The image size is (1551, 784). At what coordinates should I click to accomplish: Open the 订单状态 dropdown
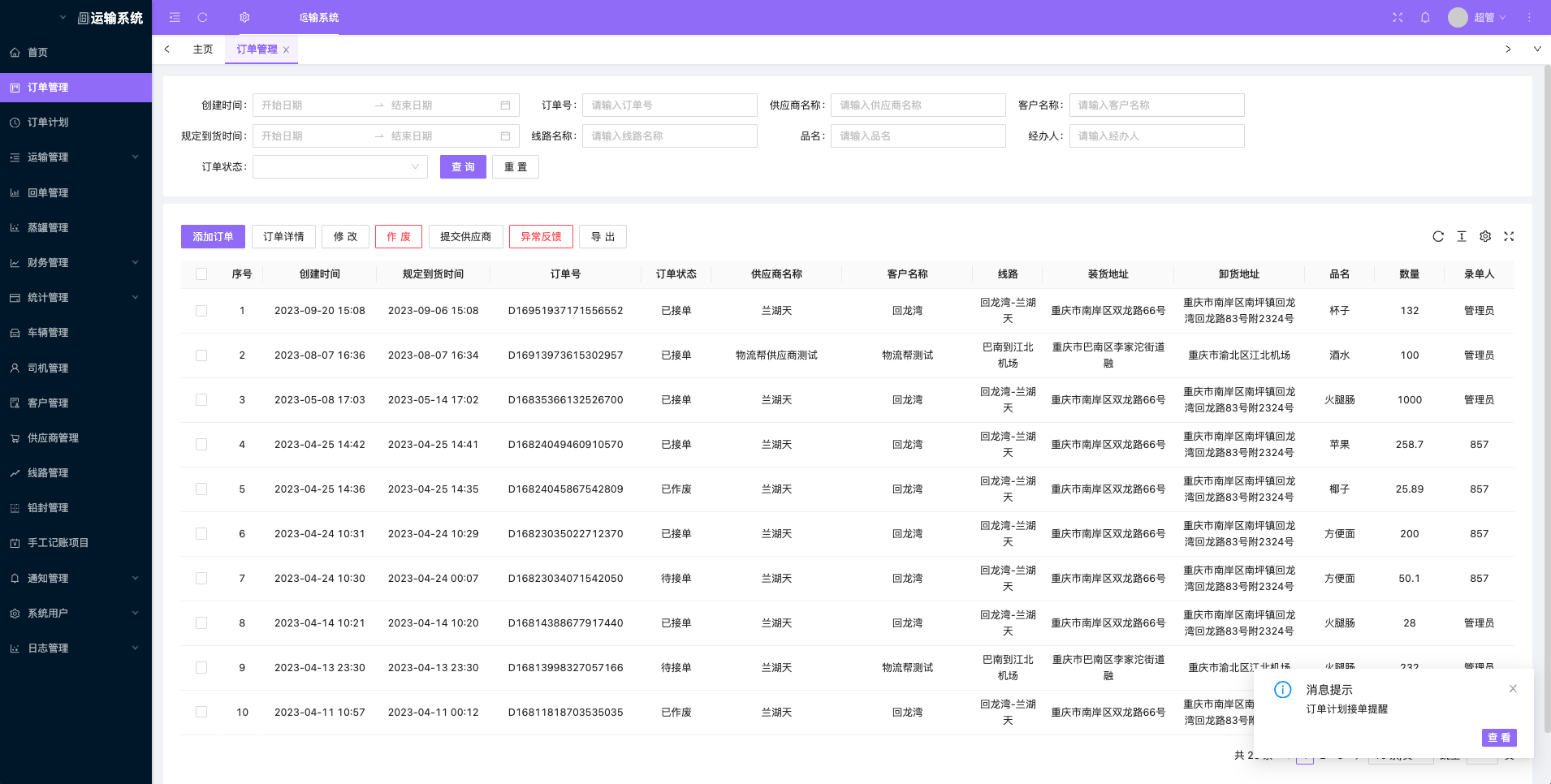pos(340,166)
